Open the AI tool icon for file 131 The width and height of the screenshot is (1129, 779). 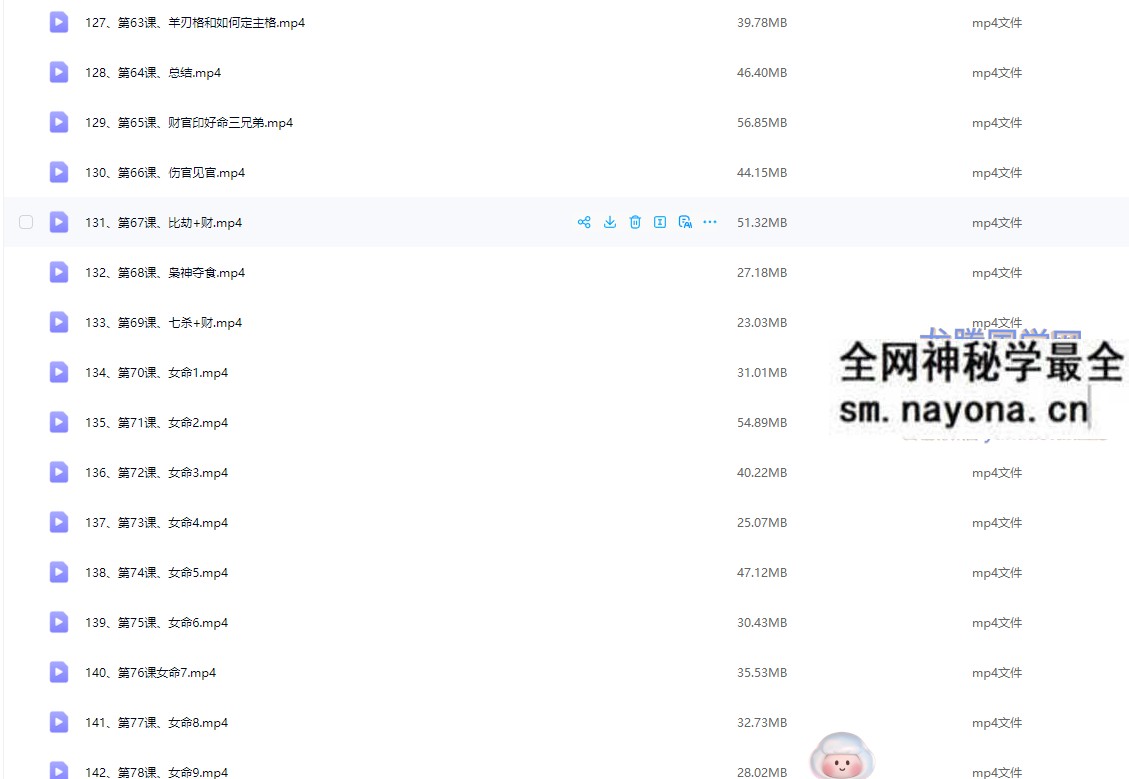point(685,222)
